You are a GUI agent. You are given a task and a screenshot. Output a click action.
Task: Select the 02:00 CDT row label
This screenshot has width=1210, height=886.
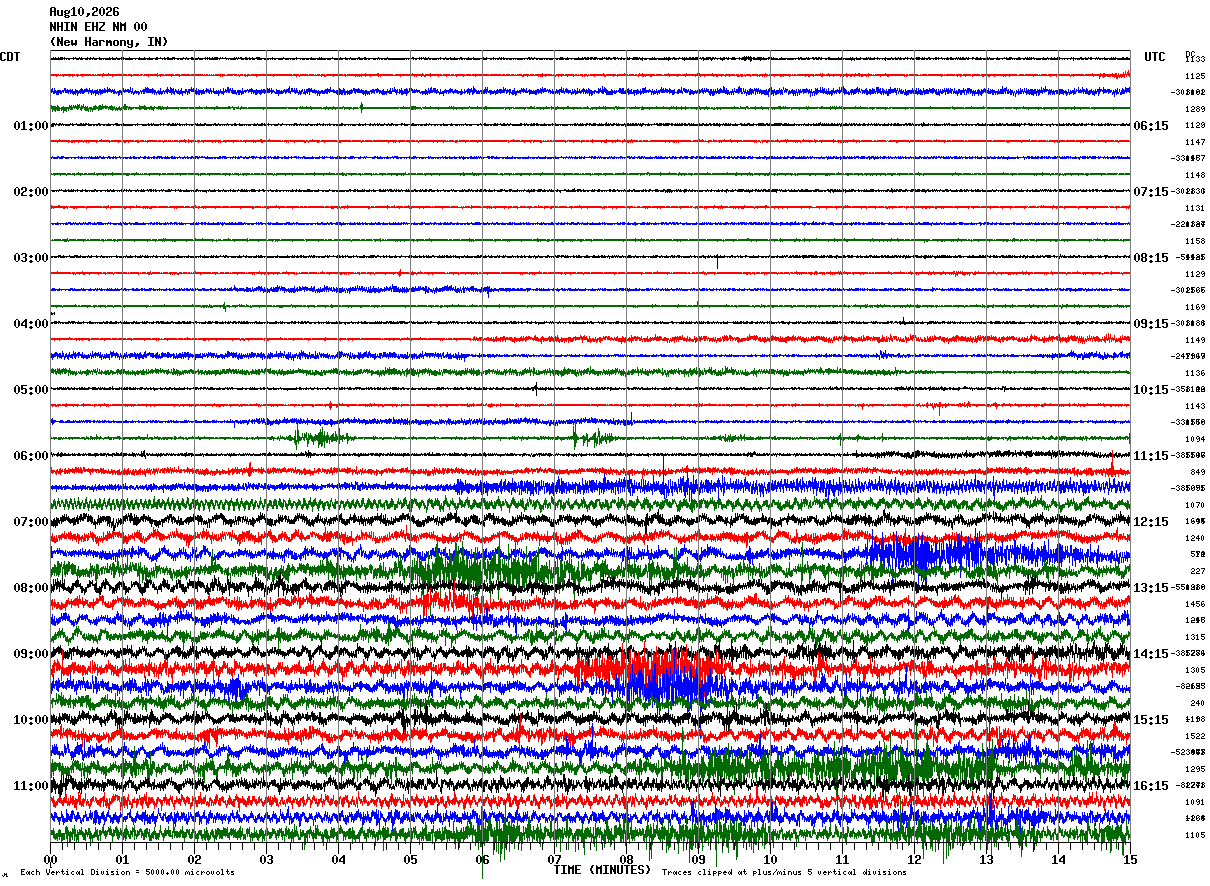coord(31,192)
